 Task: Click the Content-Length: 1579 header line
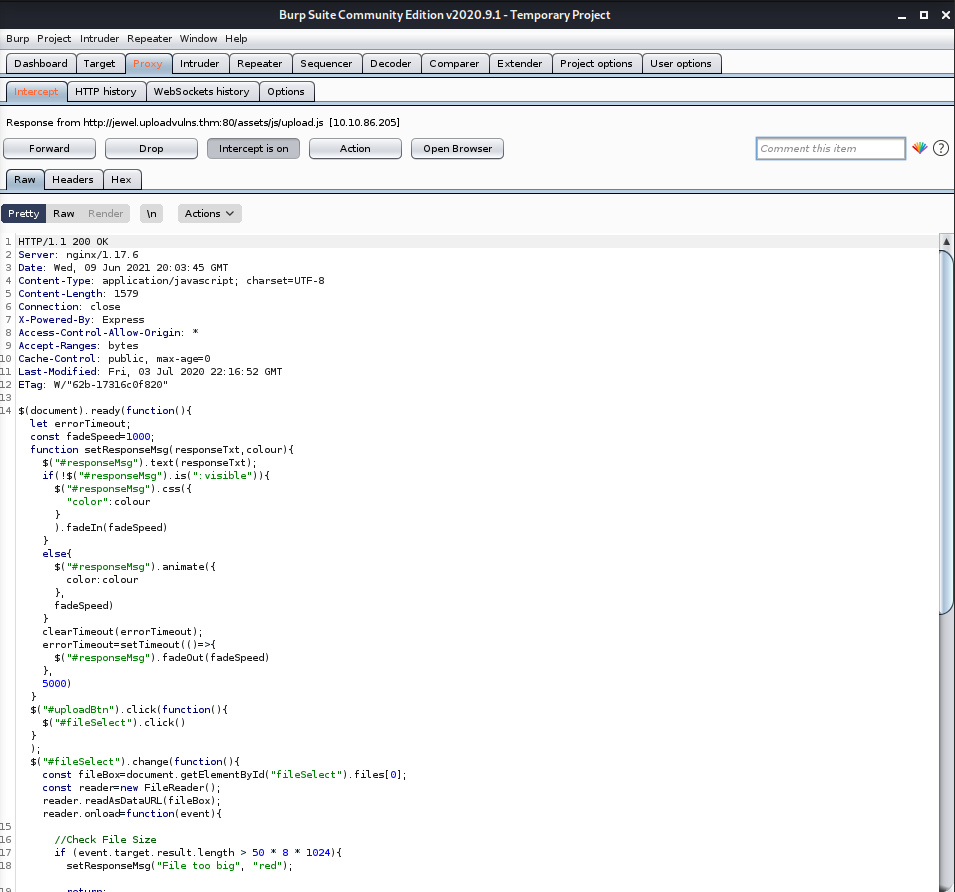click(x=78, y=293)
